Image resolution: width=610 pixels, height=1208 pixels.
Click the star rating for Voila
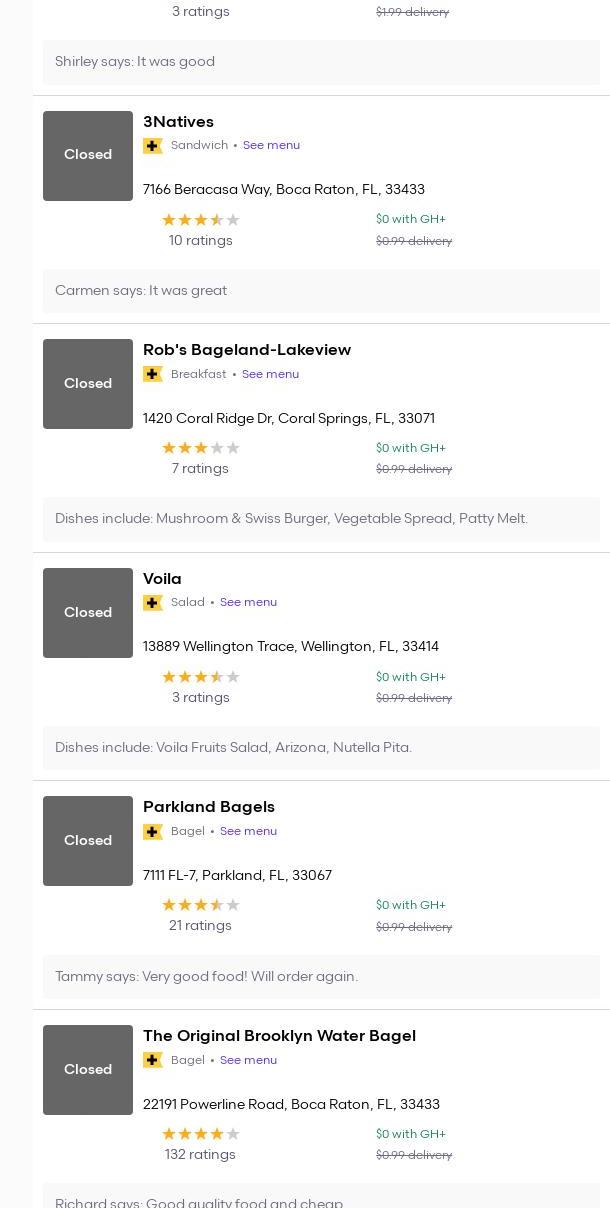coord(201,677)
